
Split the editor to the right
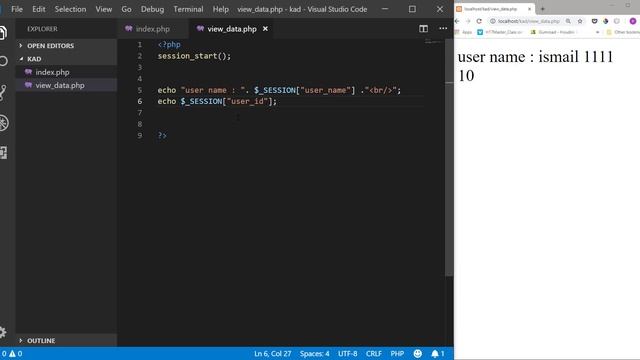click(x=423, y=29)
